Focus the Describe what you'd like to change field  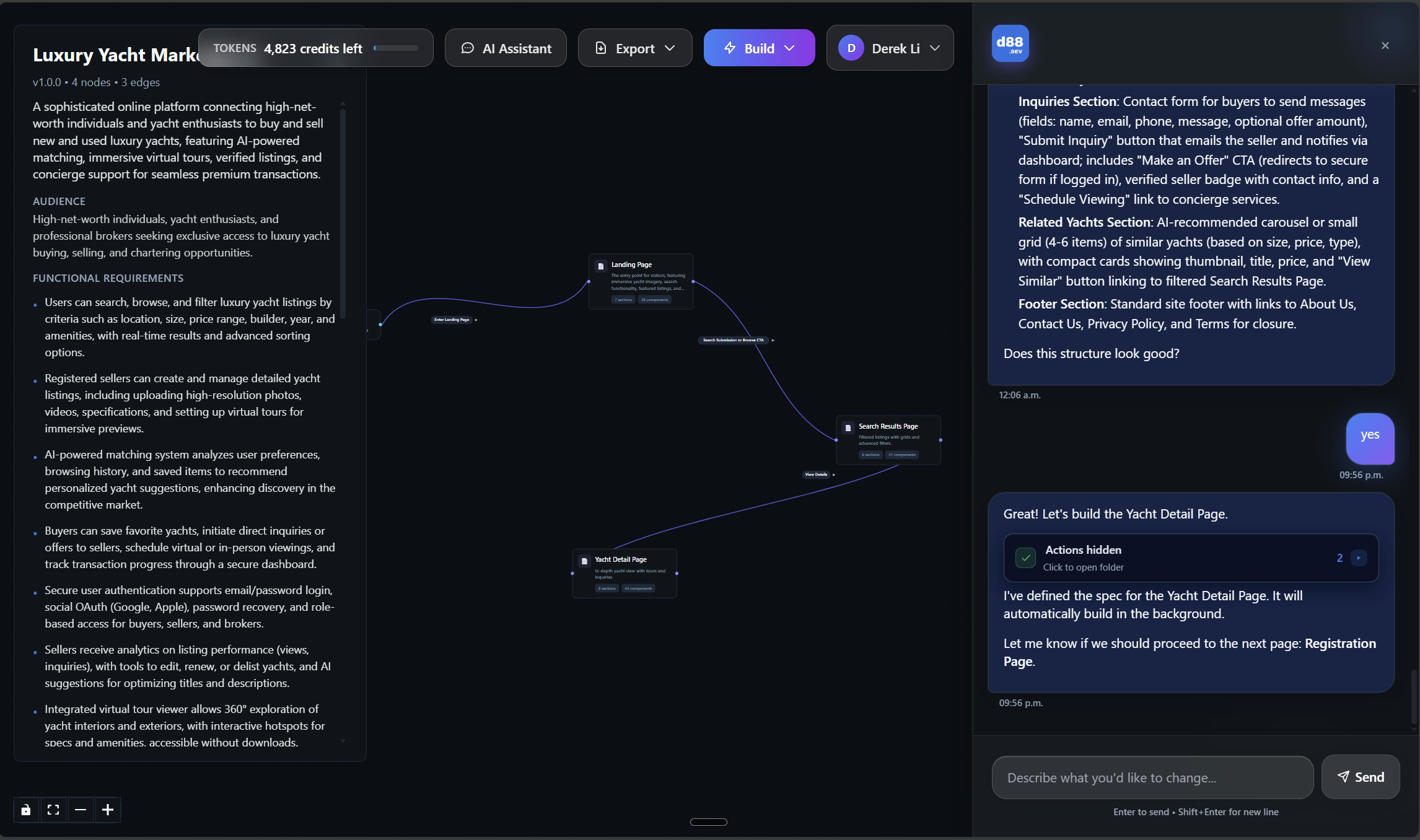tap(1152, 777)
